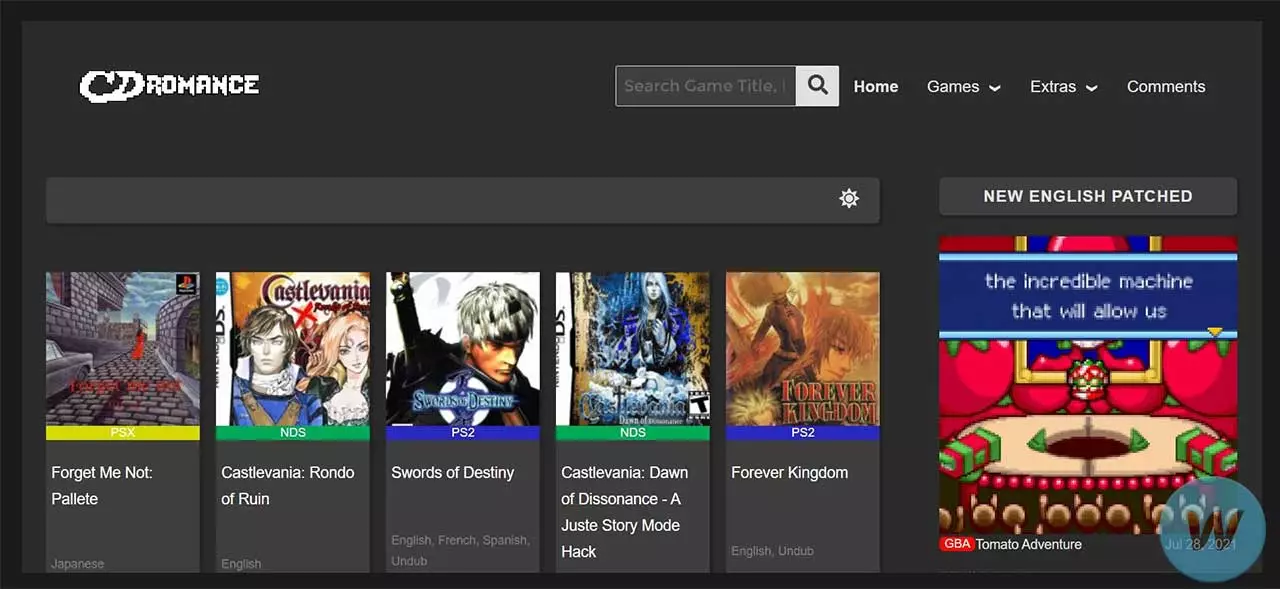The image size is (1280, 589).
Task: Click the PS2 label under Forever Kingdom
Action: (803, 433)
